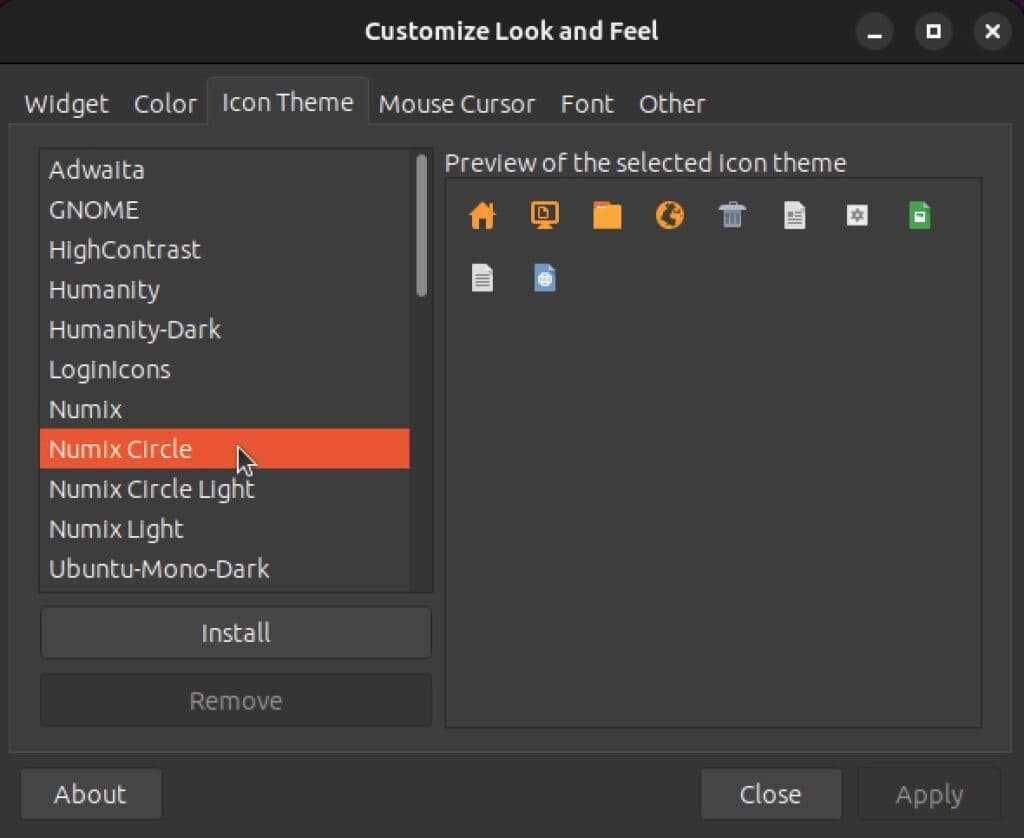Select Humanity-Dark icon theme

(225, 329)
